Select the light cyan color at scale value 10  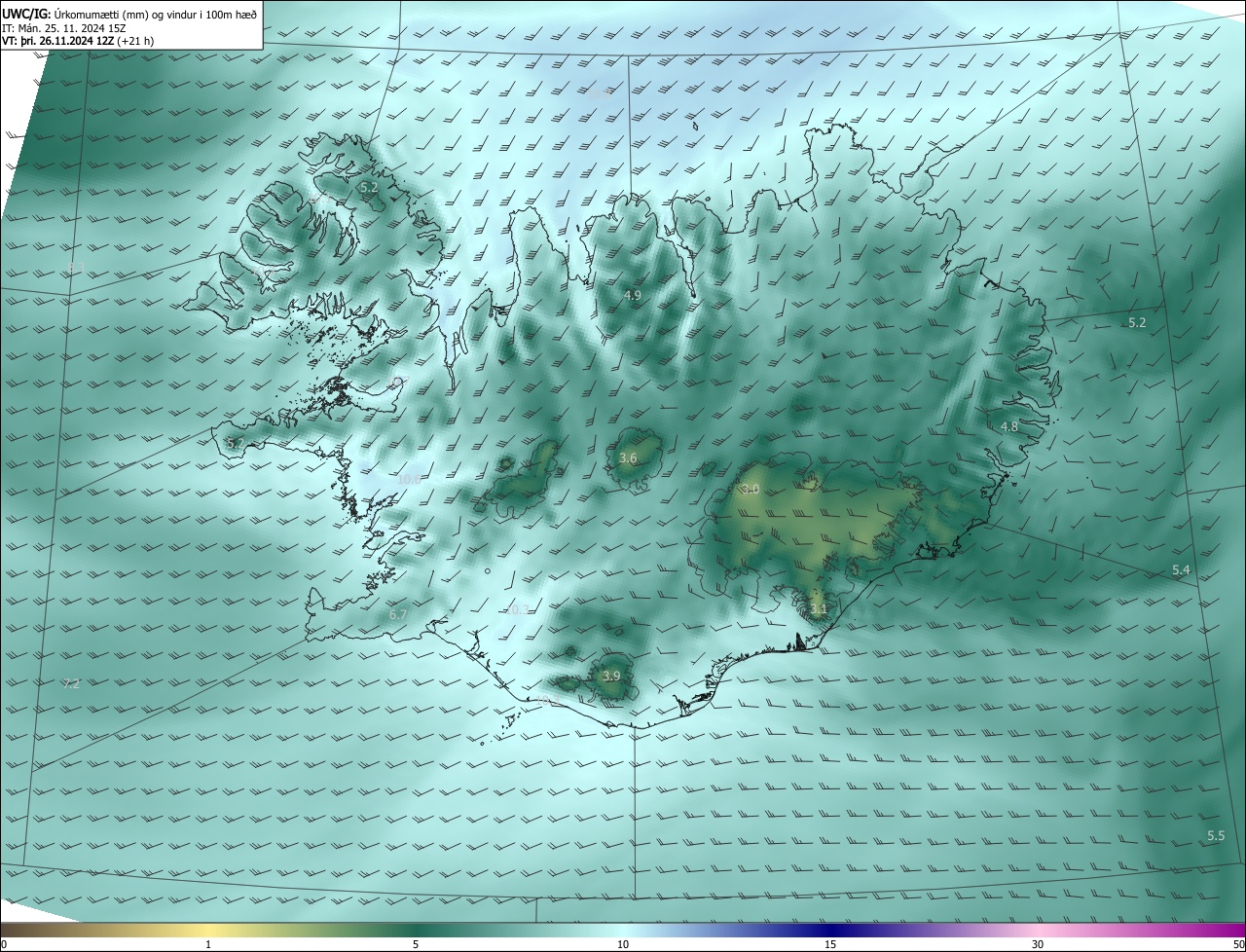coord(623,930)
